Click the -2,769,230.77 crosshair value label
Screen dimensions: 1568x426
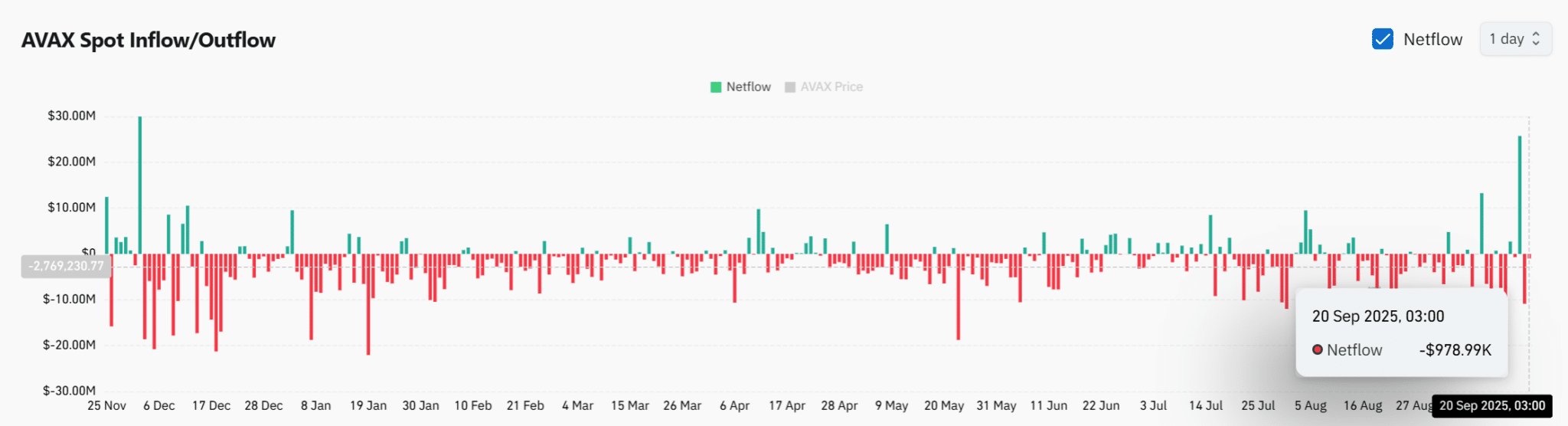(66, 266)
